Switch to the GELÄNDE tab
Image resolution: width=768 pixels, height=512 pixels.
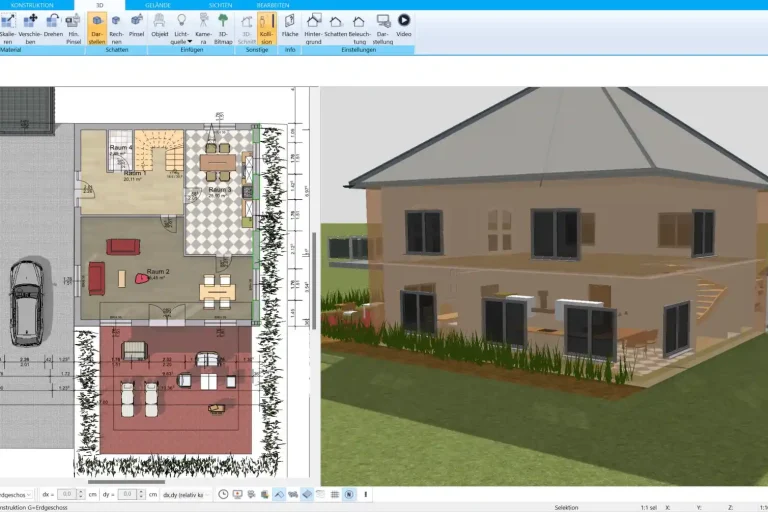158,5
